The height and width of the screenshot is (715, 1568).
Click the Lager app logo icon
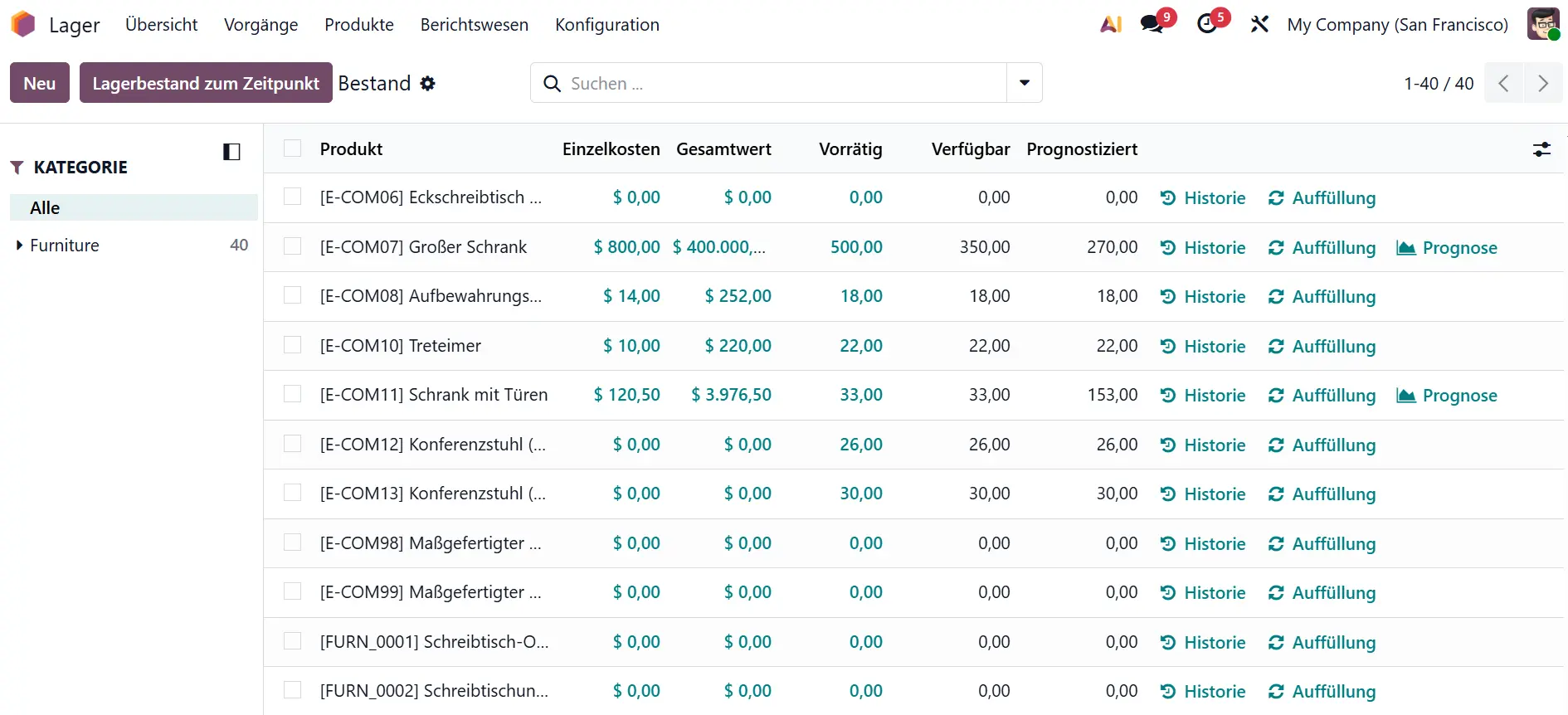coord(23,24)
